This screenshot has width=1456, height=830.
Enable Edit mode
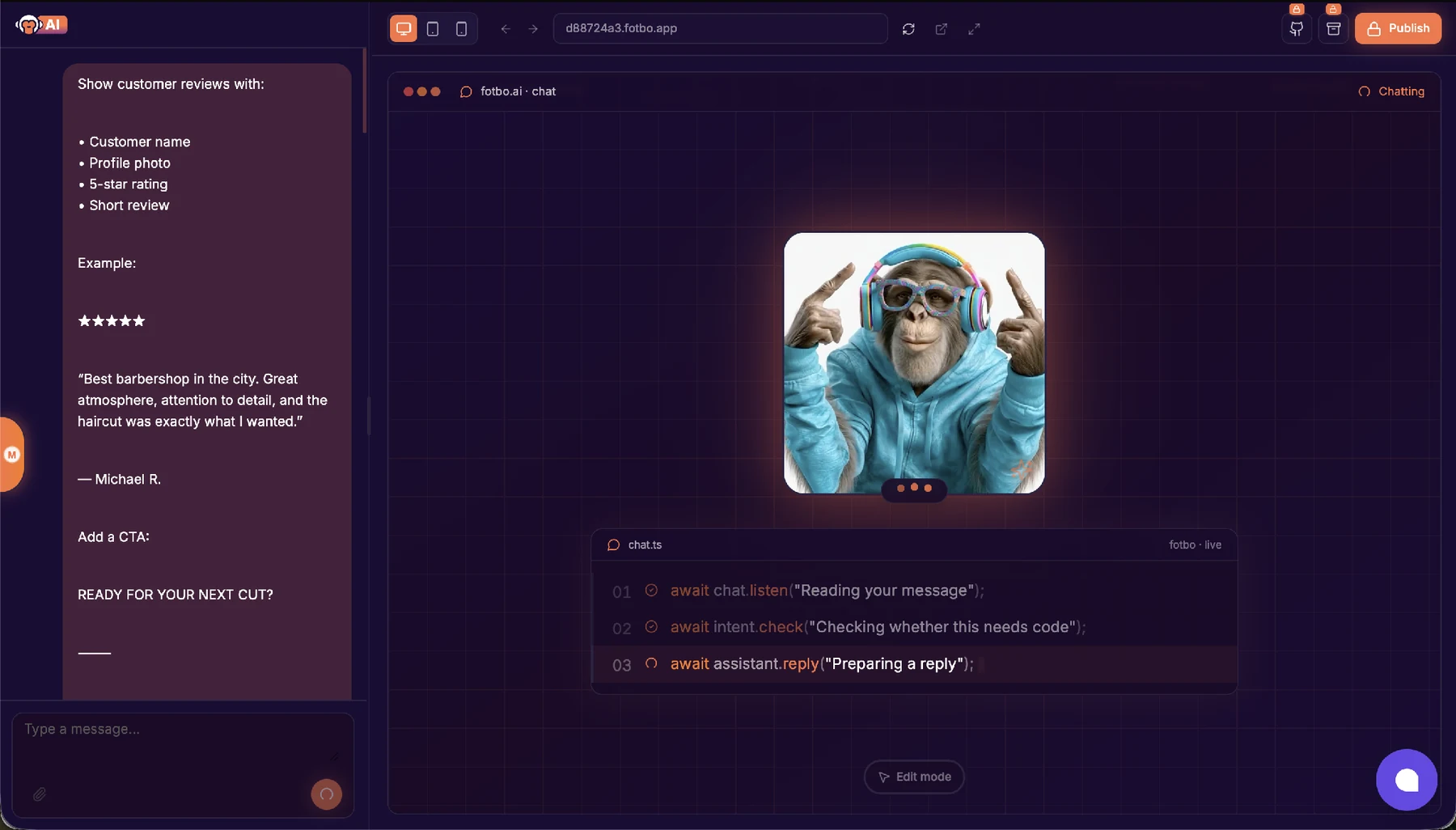point(914,777)
